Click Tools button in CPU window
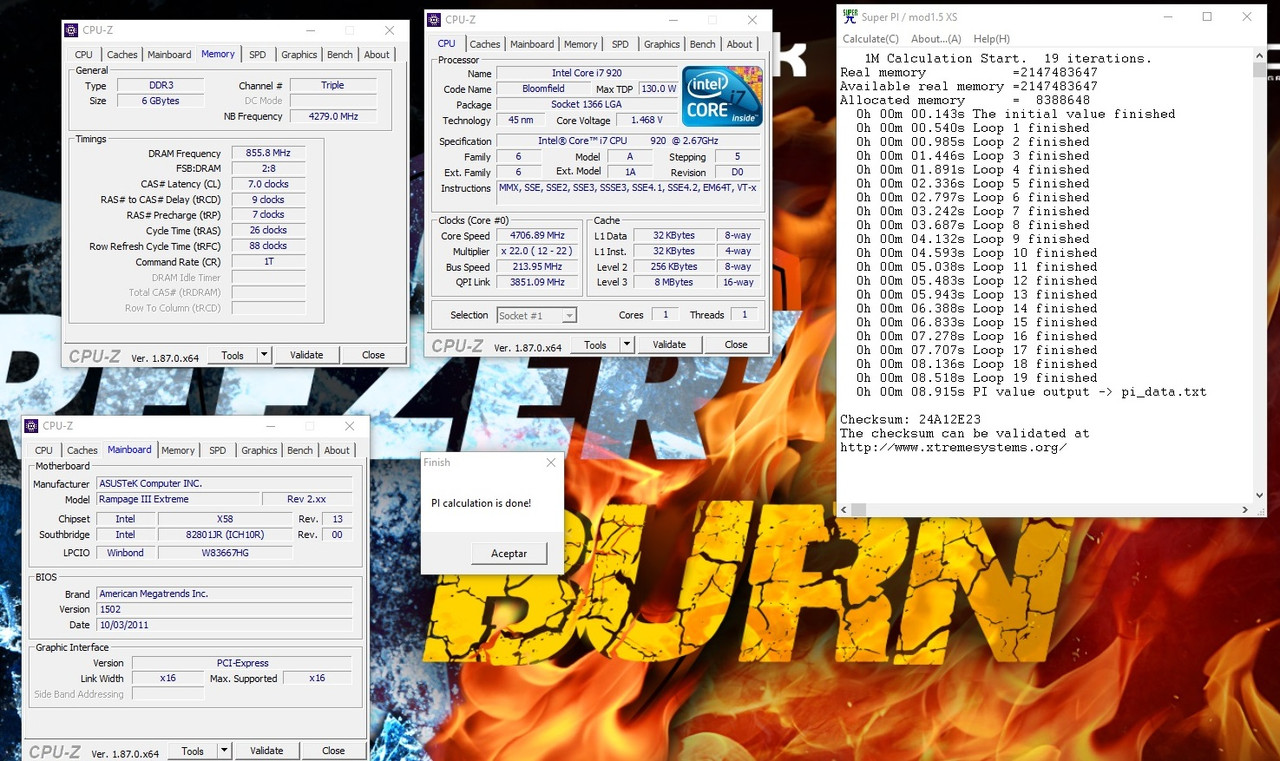Screen dimensions: 1280x761 pyautogui.click(x=595, y=345)
